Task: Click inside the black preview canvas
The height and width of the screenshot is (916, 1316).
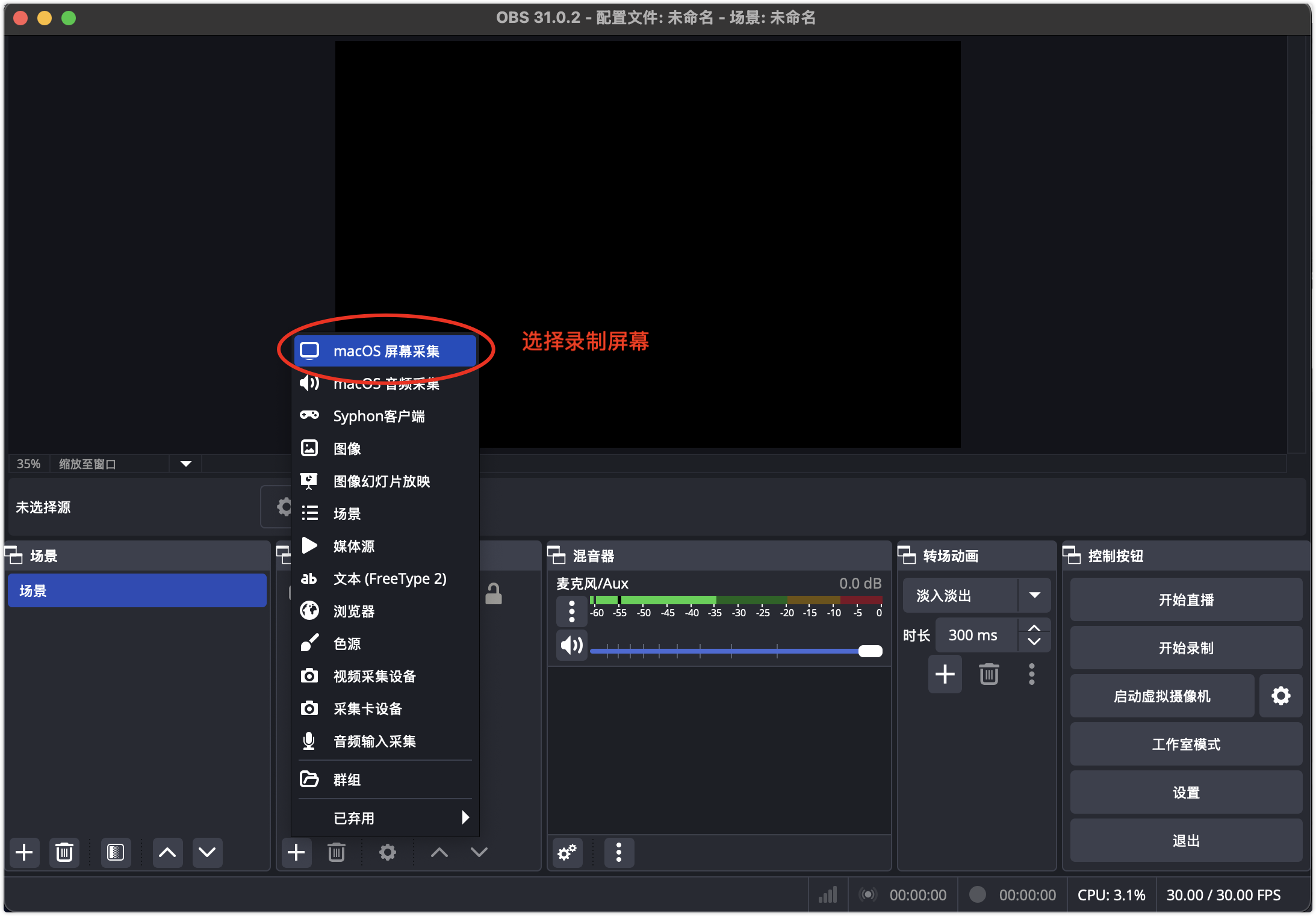Action: tap(648, 244)
